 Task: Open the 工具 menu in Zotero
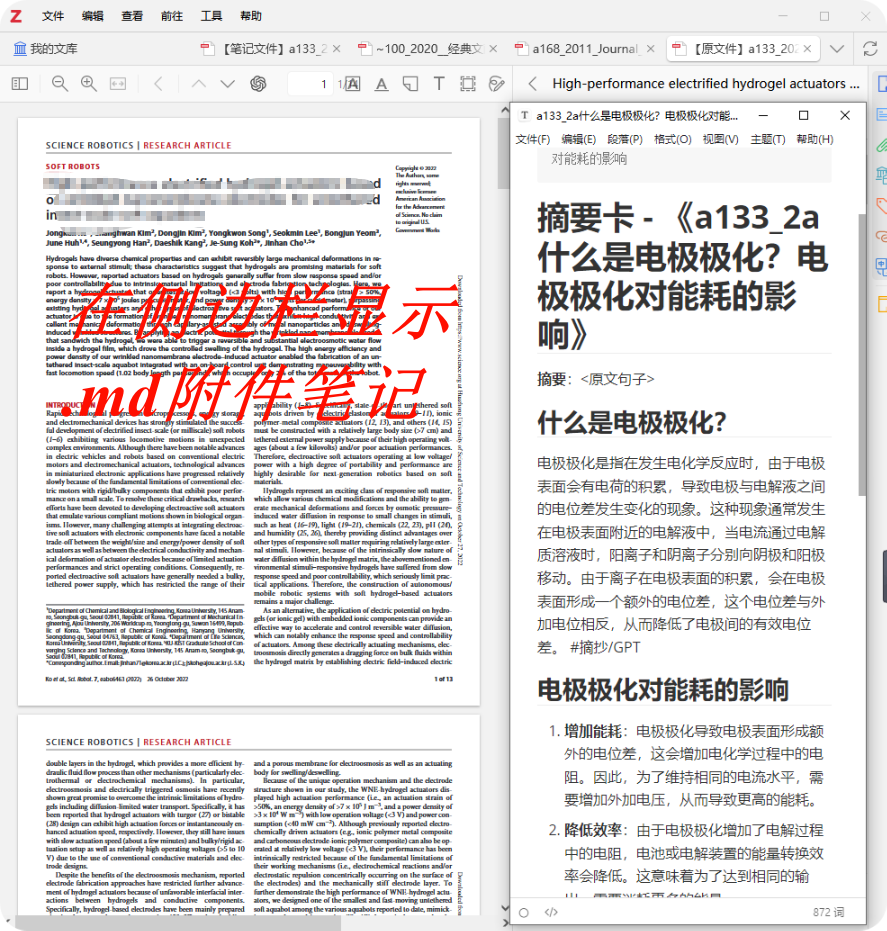pyautogui.click(x=211, y=16)
